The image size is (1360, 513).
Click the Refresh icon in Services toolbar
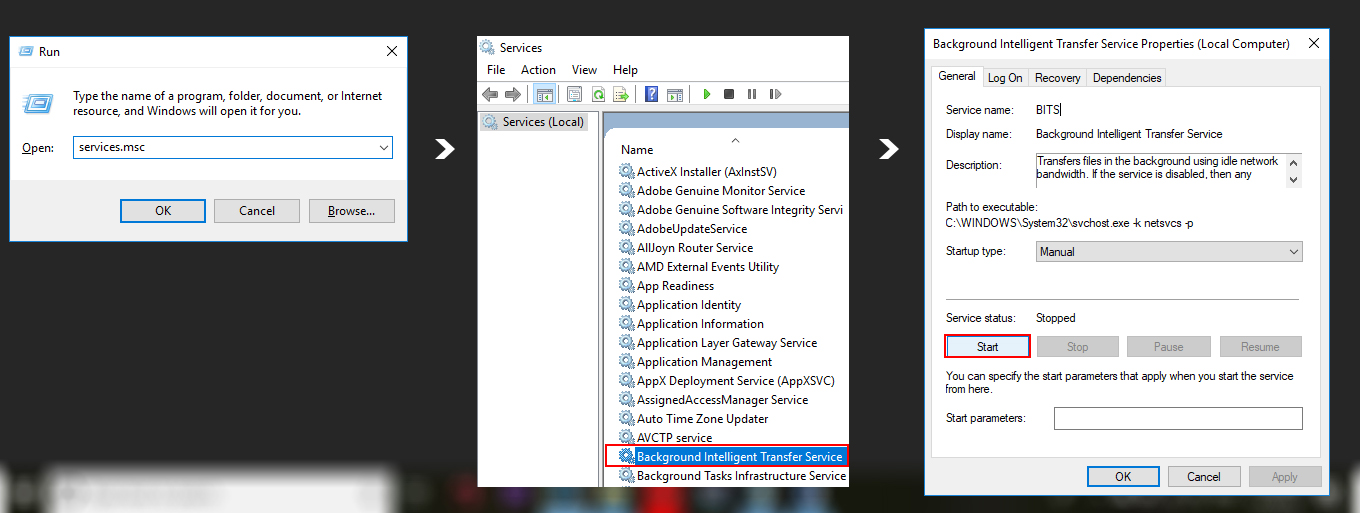click(598, 94)
